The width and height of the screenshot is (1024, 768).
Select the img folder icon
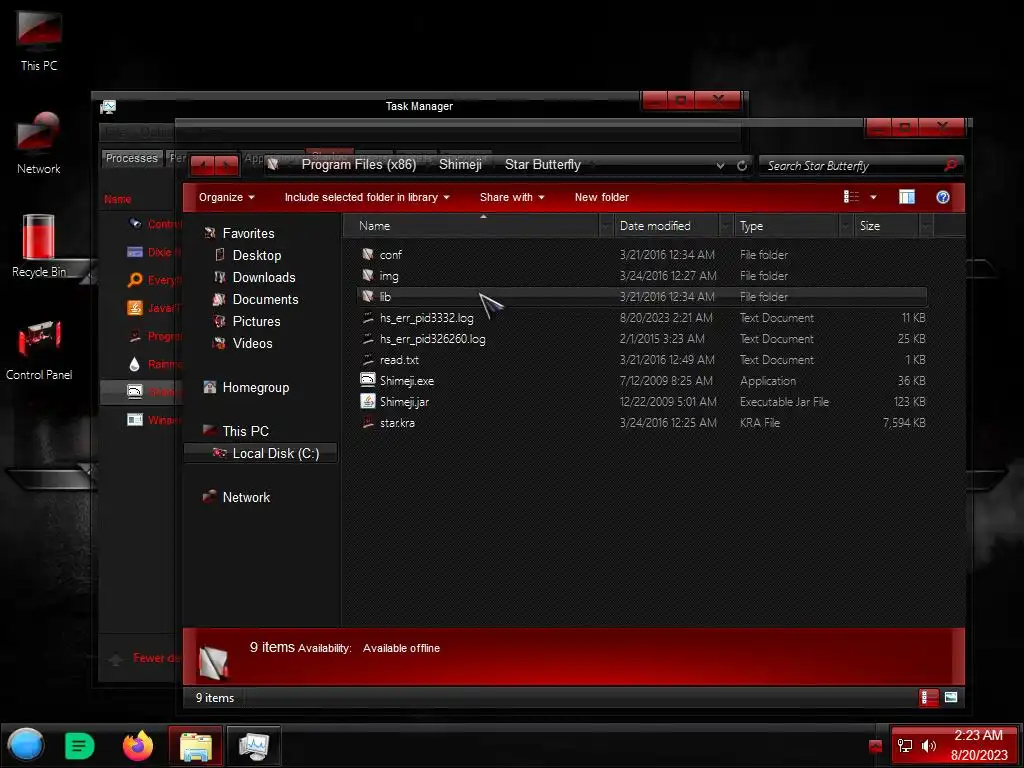click(368, 275)
